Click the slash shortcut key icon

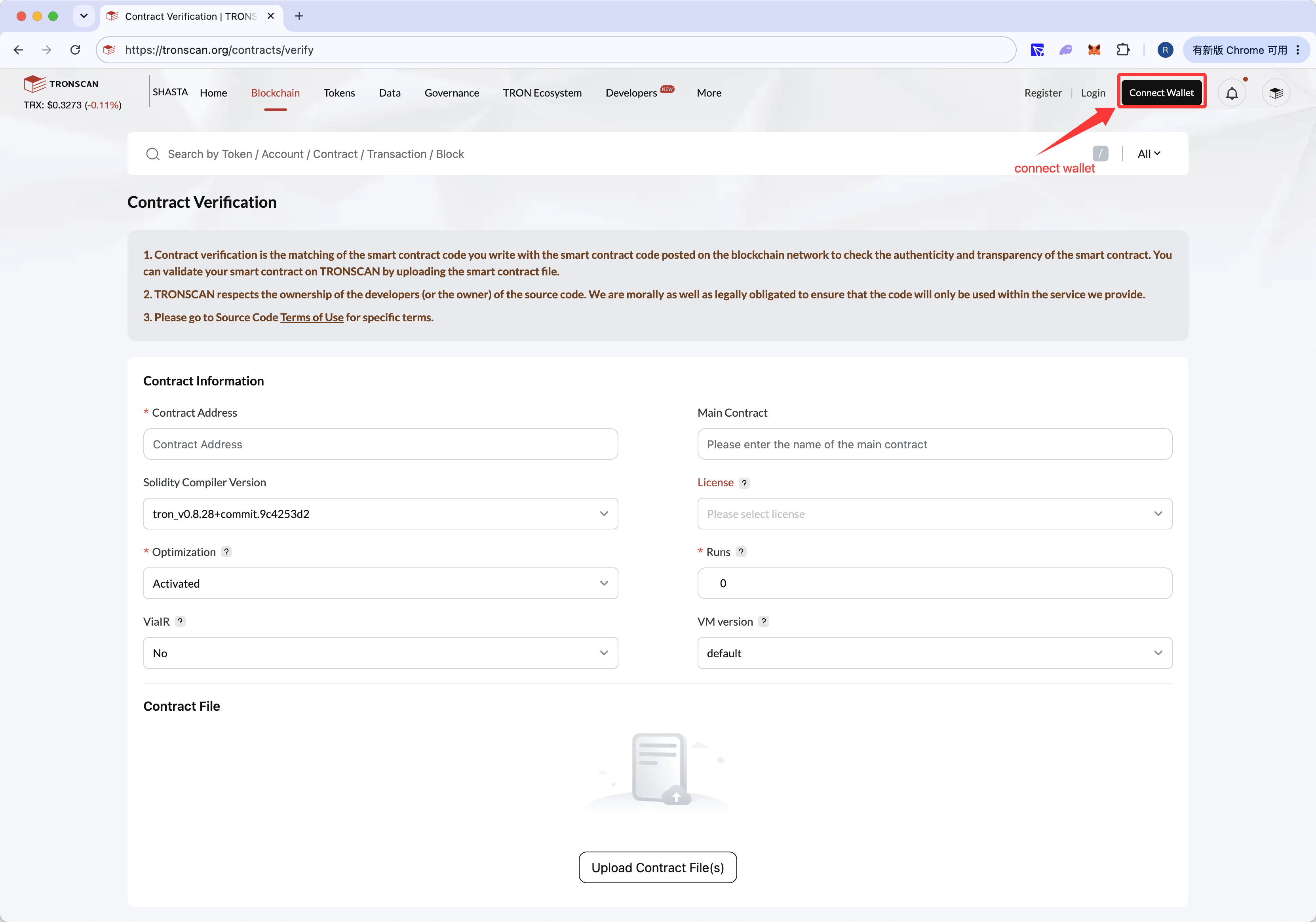(x=1100, y=154)
